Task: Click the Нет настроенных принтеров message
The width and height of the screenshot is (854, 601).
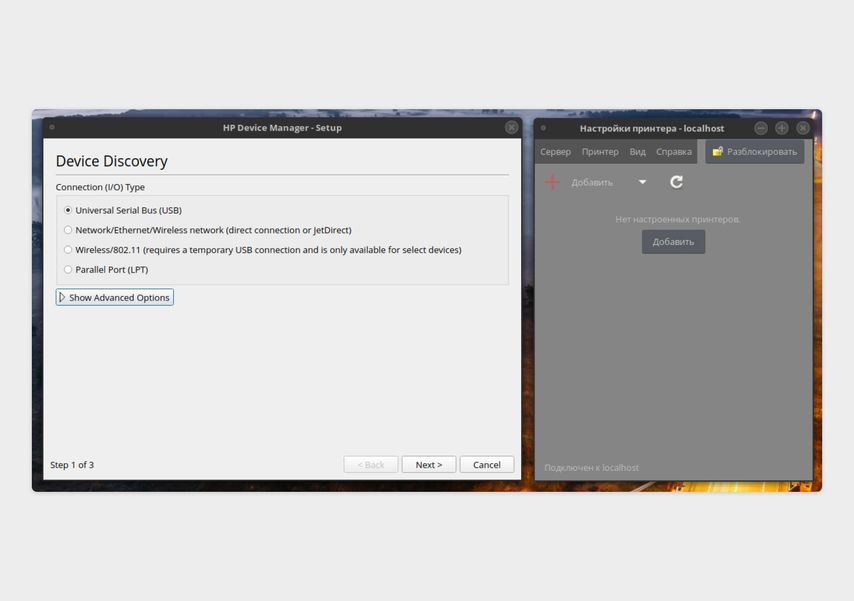Action: pos(678,219)
